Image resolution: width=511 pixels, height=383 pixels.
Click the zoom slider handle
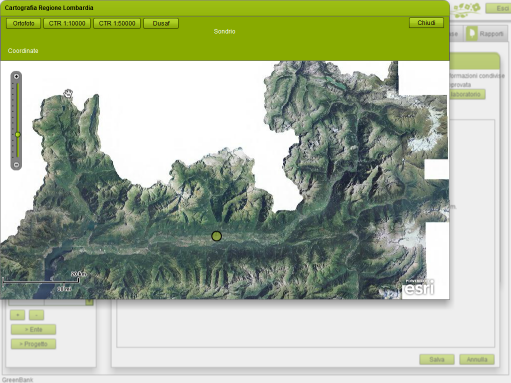(18, 134)
